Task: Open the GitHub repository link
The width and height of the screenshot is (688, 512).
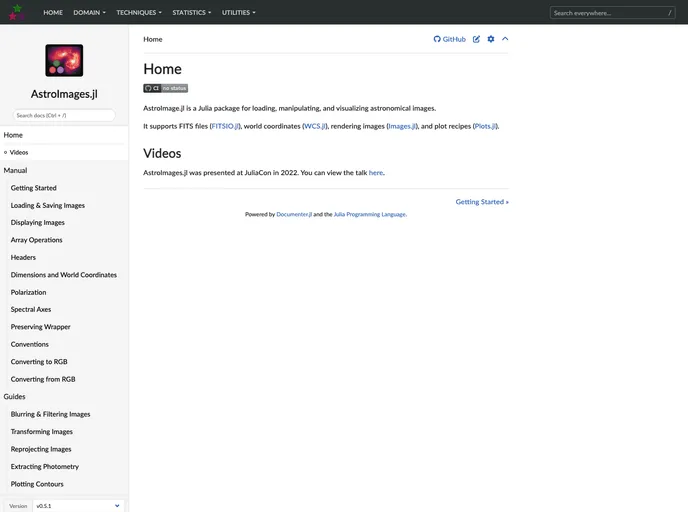Action: pyautogui.click(x=449, y=39)
